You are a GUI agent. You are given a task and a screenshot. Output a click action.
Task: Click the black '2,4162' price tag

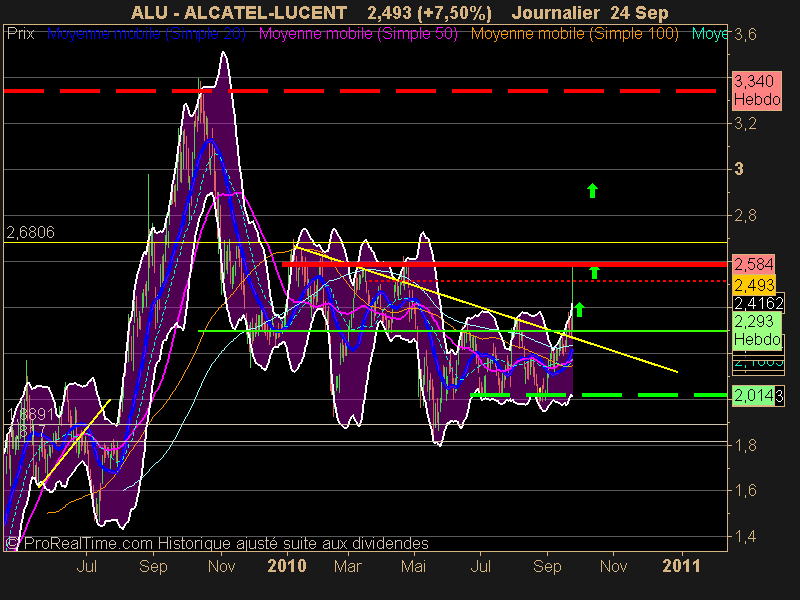(758, 304)
